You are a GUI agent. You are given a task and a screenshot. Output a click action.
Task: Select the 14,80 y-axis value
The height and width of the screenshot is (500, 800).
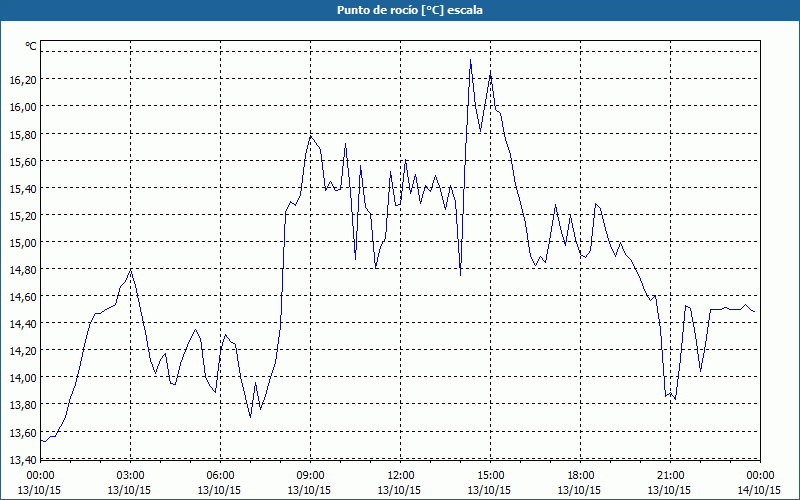tap(23, 269)
